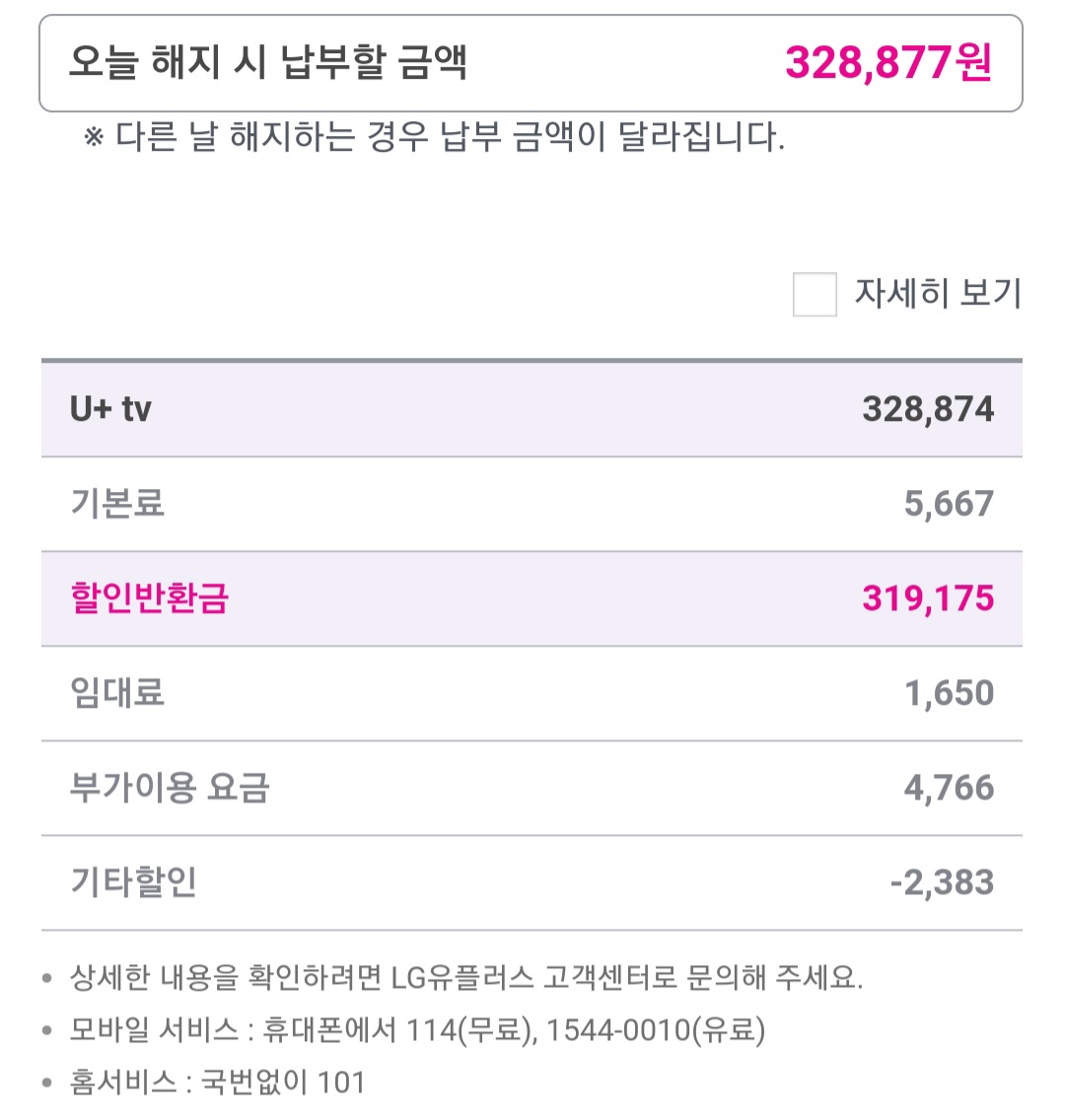
Task: Select the 기본료 row label
Action: click(x=116, y=504)
